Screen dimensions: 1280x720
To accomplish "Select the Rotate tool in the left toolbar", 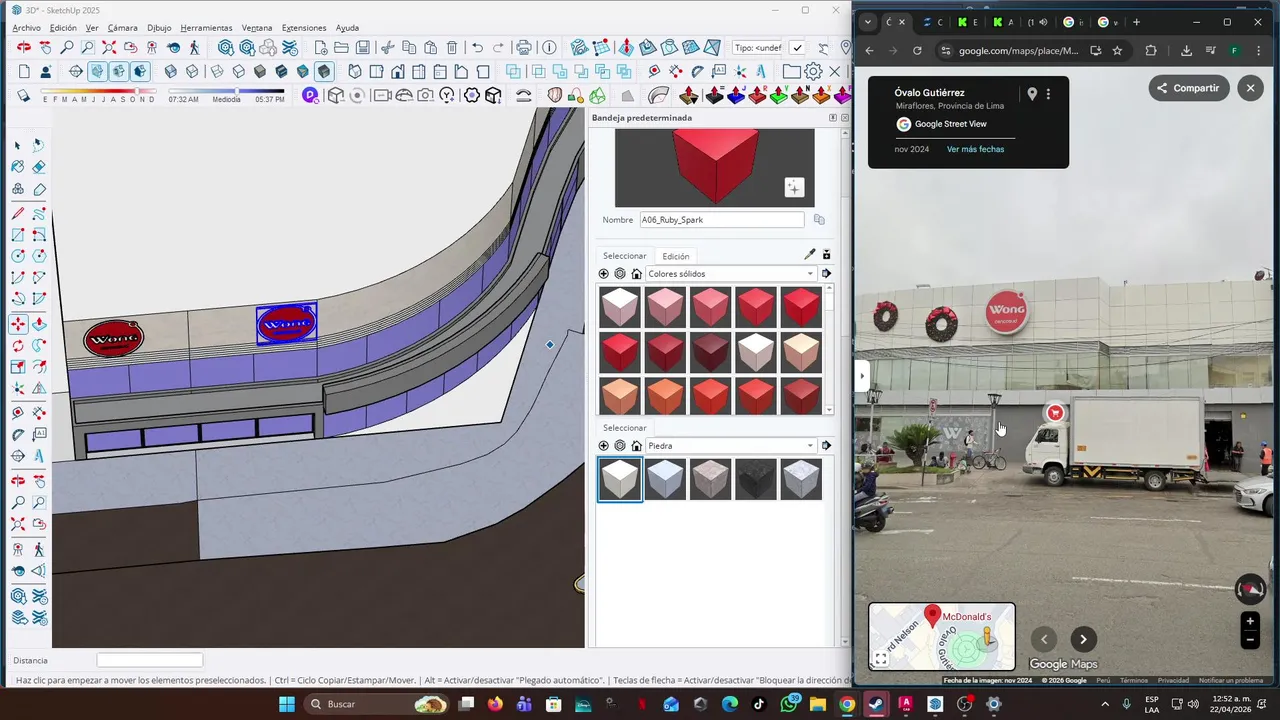I will [x=17, y=345].
